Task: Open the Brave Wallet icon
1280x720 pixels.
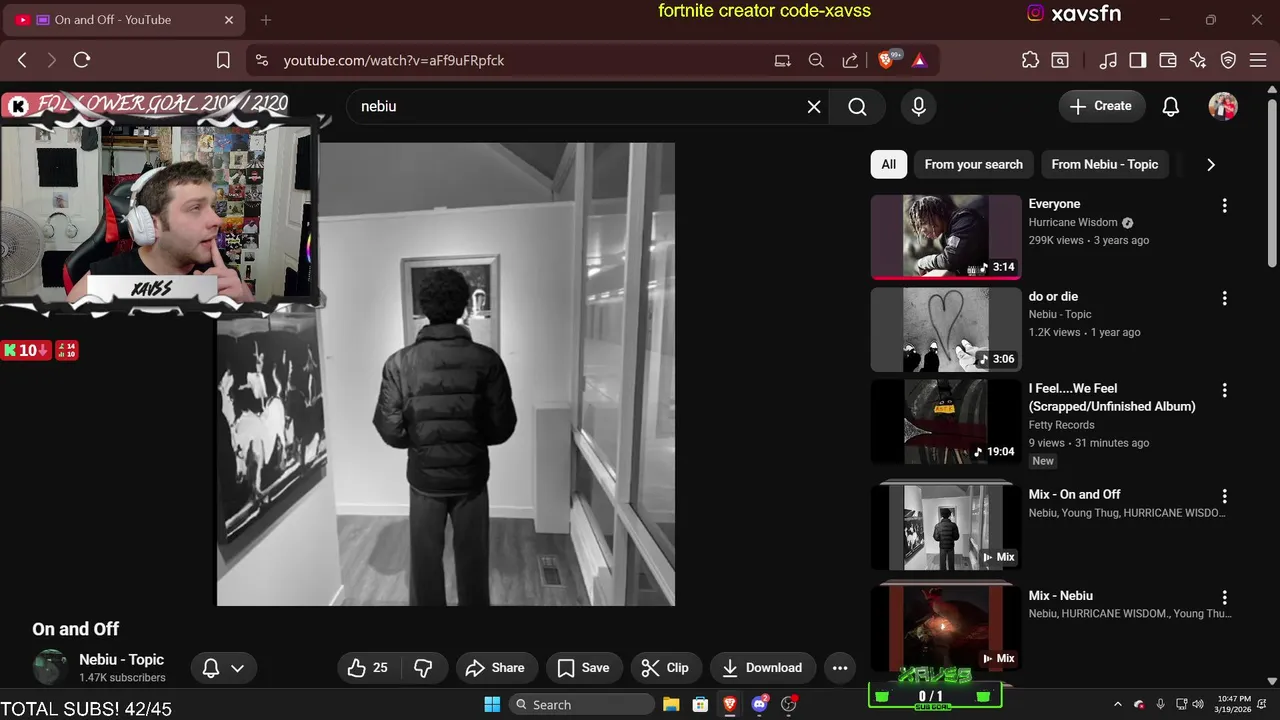Action: tap(1167, 60)
